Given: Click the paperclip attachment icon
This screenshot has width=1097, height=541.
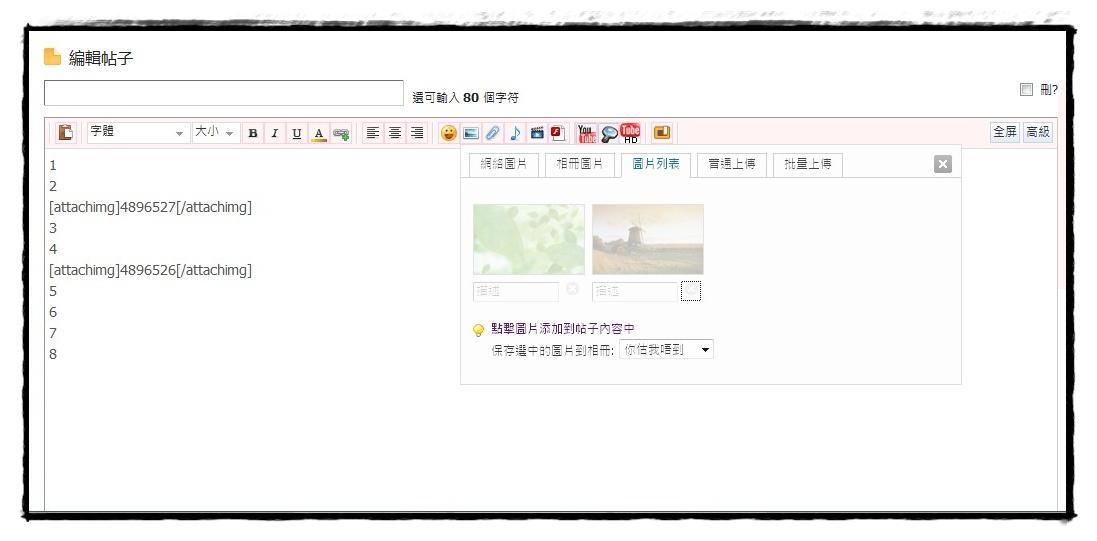Looking at the screenshot, I should (493, 133).
